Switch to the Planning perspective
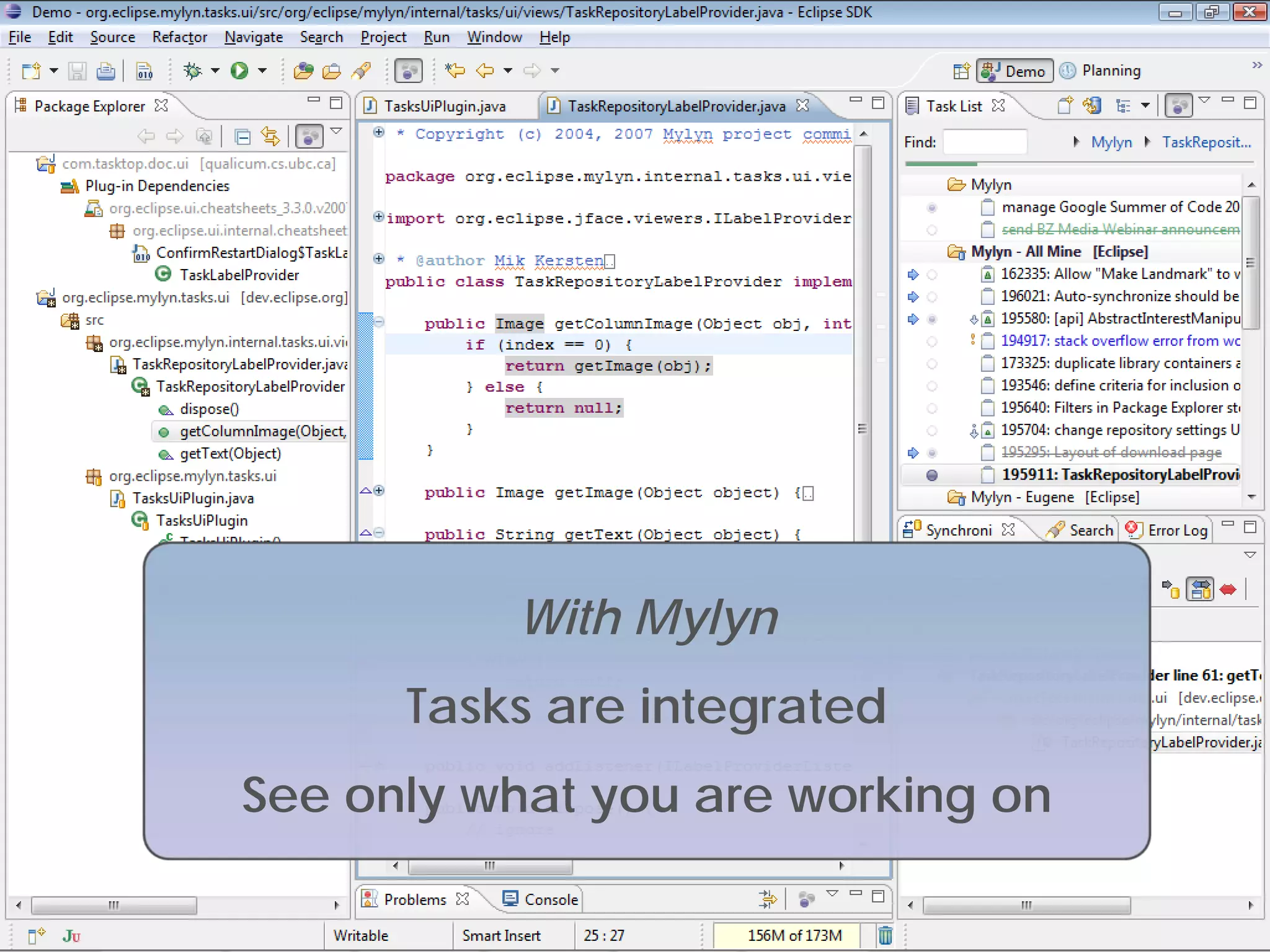This screenshot has height=952, width=1270. coord(1101,71)
